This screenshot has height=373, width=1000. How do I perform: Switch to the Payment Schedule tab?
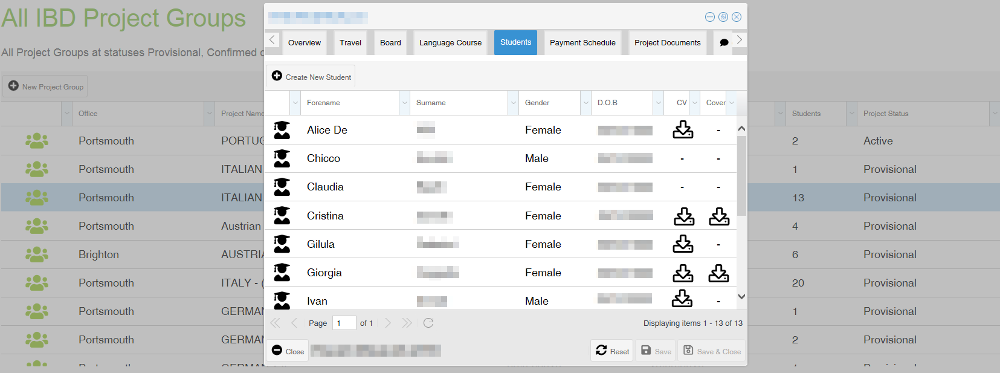click(x=582, y=43)
